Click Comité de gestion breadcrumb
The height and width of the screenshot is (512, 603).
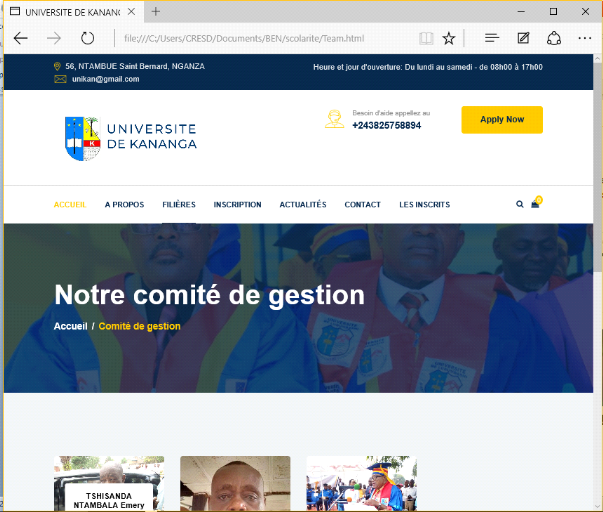pos(139,326)
